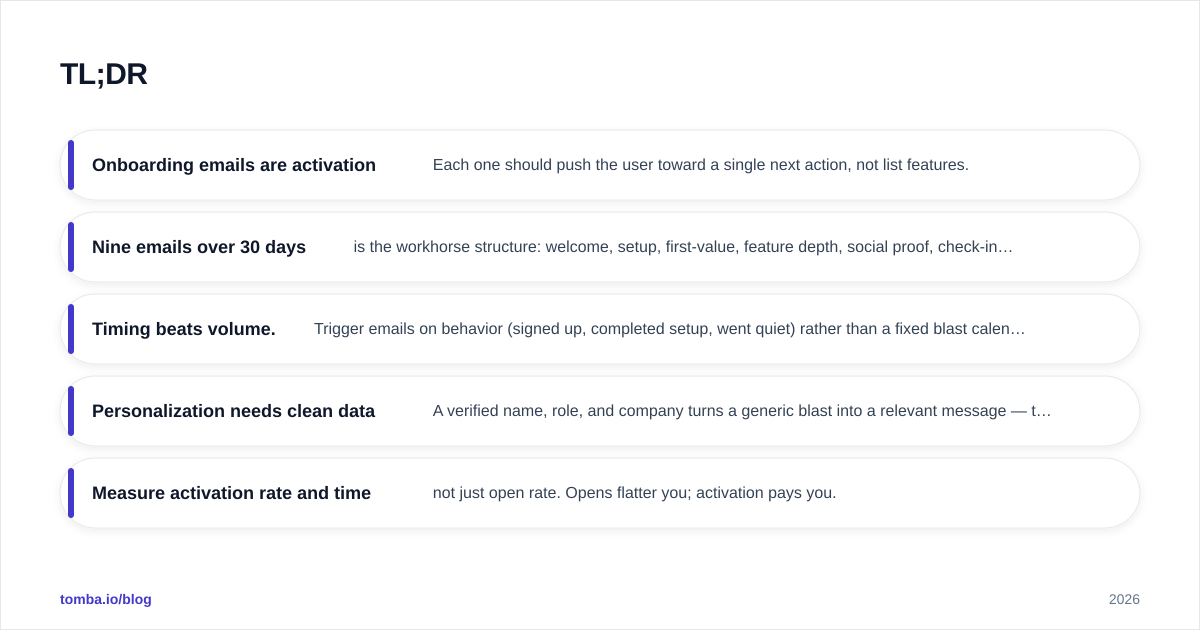
Task: Open the tomba.io/blog link
Action: point(106,599)
